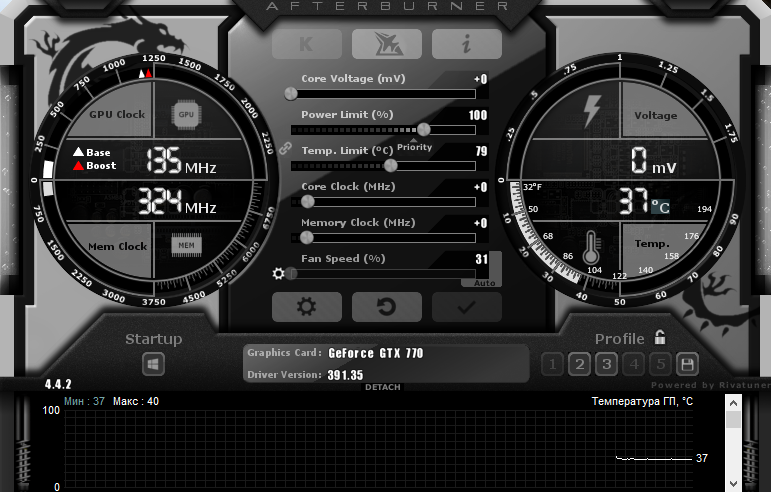This screenshot has height=492, width=771.
Task: Click the lightning bolt voltage icon
Action: coord(592,111)
